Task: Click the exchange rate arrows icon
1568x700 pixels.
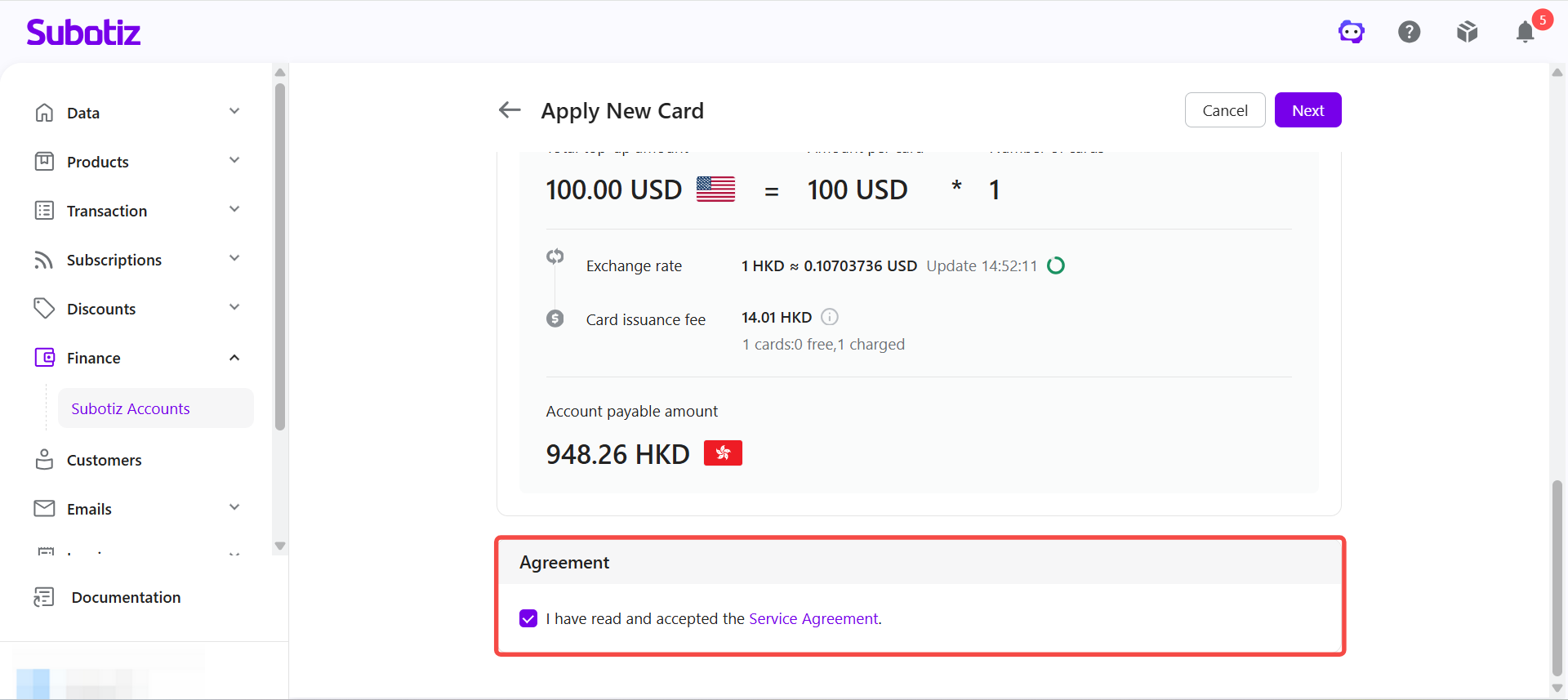Action: click(555, 256)
